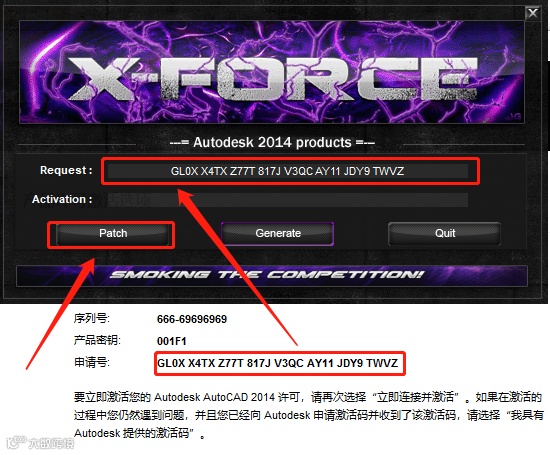550x455 pixels.
Task: Click the Request label
Action: coord(66,170)
